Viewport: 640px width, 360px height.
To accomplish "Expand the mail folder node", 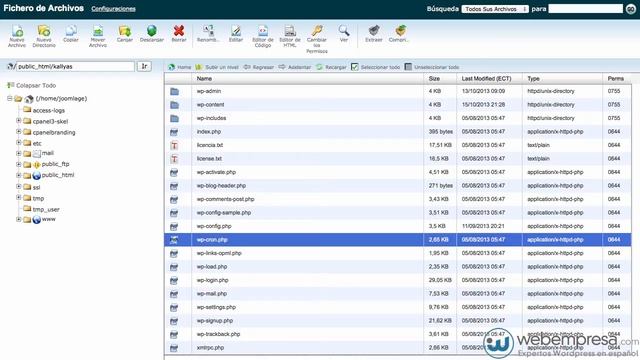I will point(18,153).
